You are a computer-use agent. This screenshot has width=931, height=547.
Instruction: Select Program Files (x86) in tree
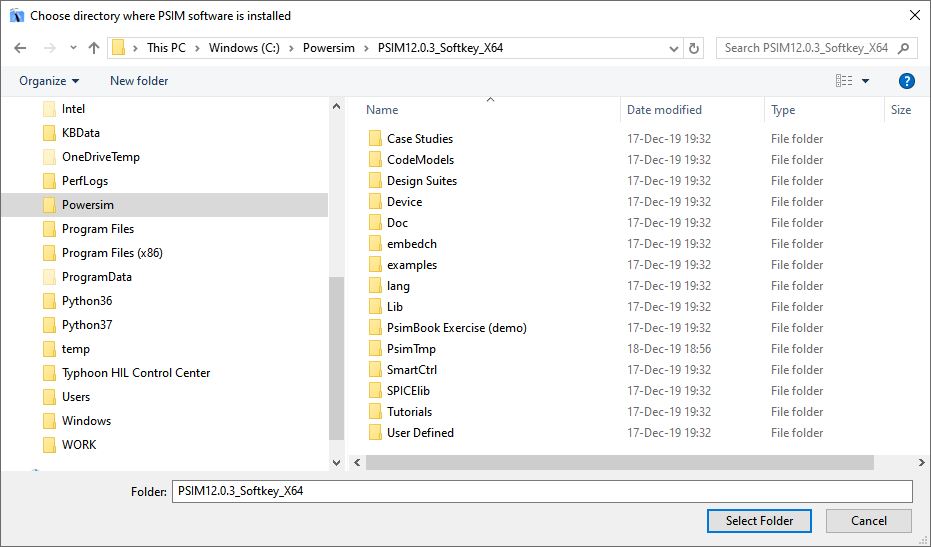pos(111,253)
